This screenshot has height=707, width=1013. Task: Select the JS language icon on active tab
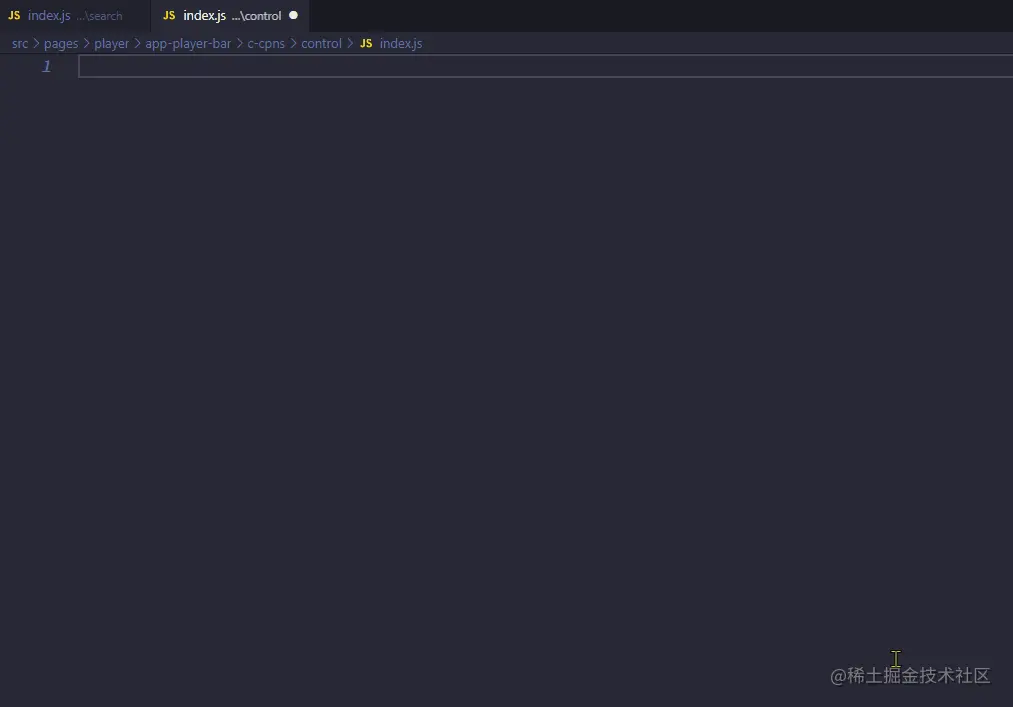[x=168, y=16]
